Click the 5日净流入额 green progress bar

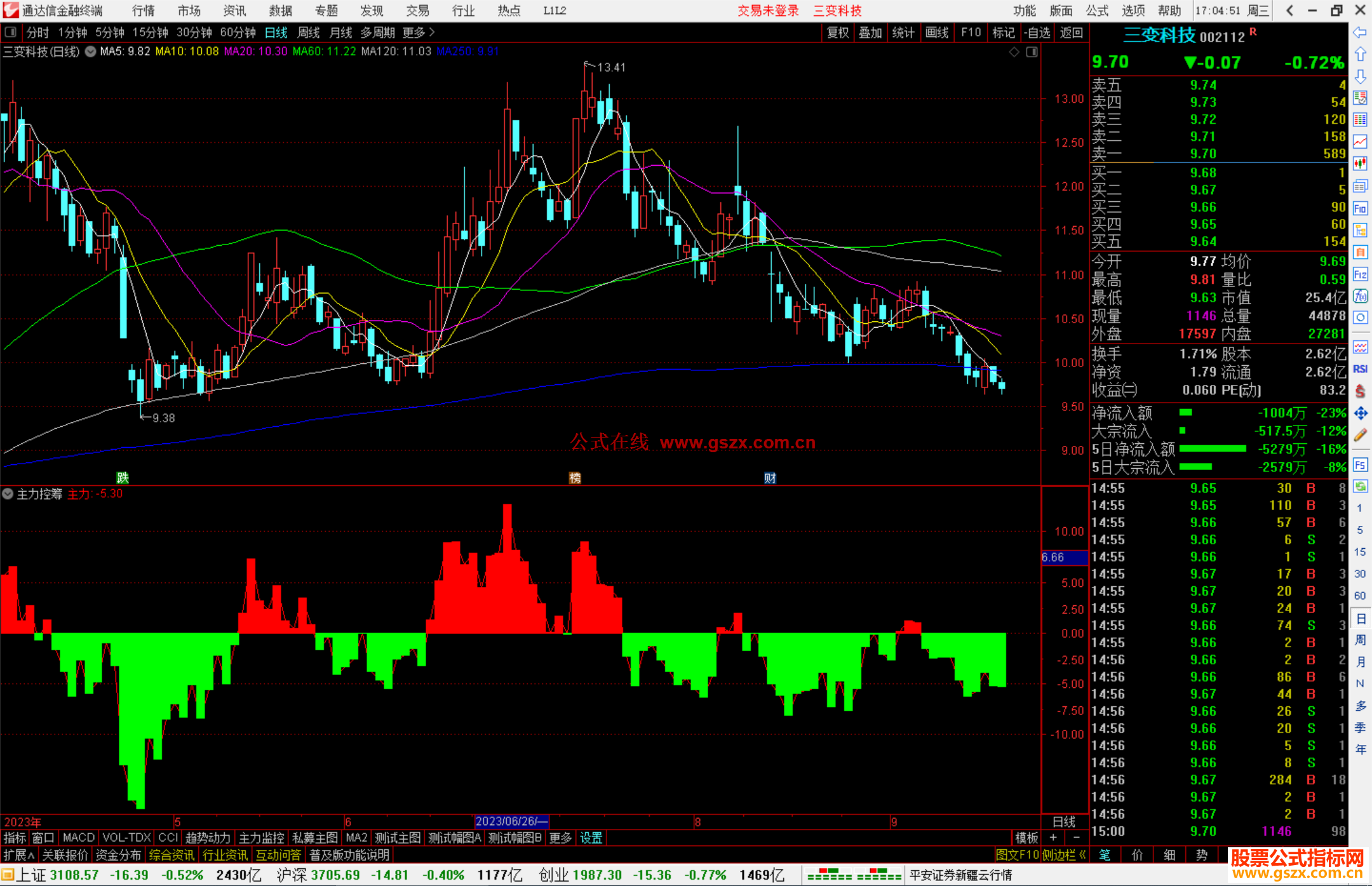tap(1212, 449)
